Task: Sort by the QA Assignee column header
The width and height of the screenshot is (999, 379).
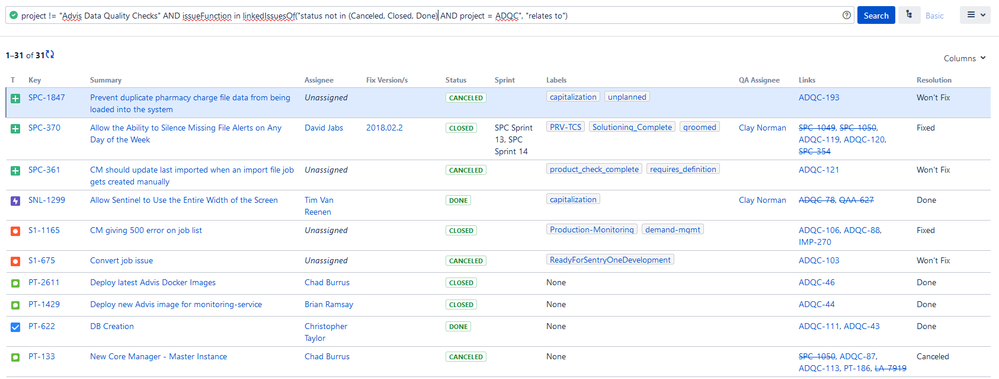Action: click(x=759, y=80)
